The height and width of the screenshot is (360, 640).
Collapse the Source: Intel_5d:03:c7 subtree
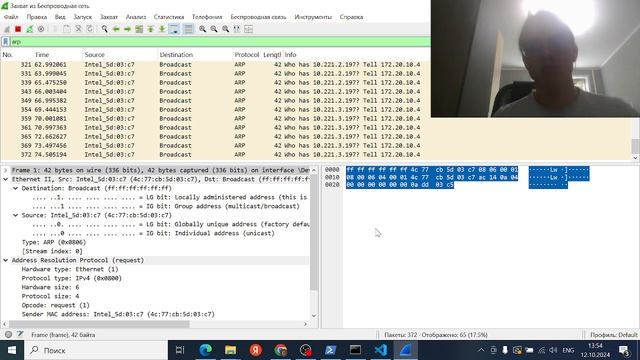tap(16, 215)
